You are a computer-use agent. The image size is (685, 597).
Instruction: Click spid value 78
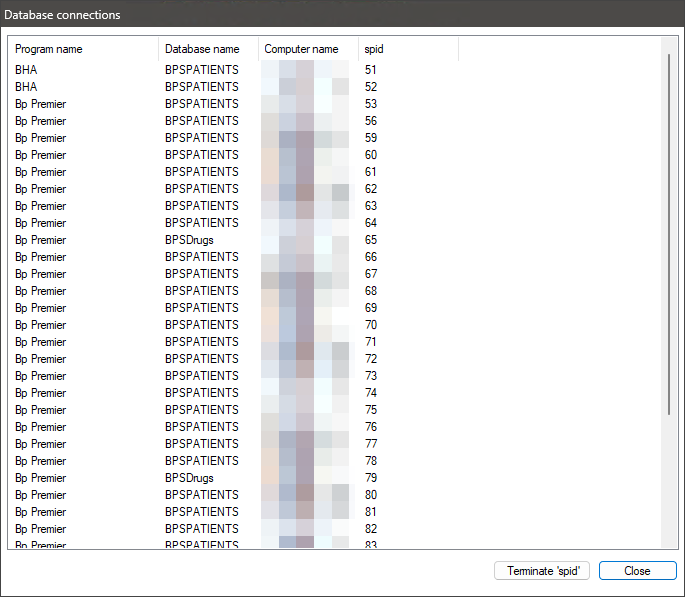click(x=370, y=461)
